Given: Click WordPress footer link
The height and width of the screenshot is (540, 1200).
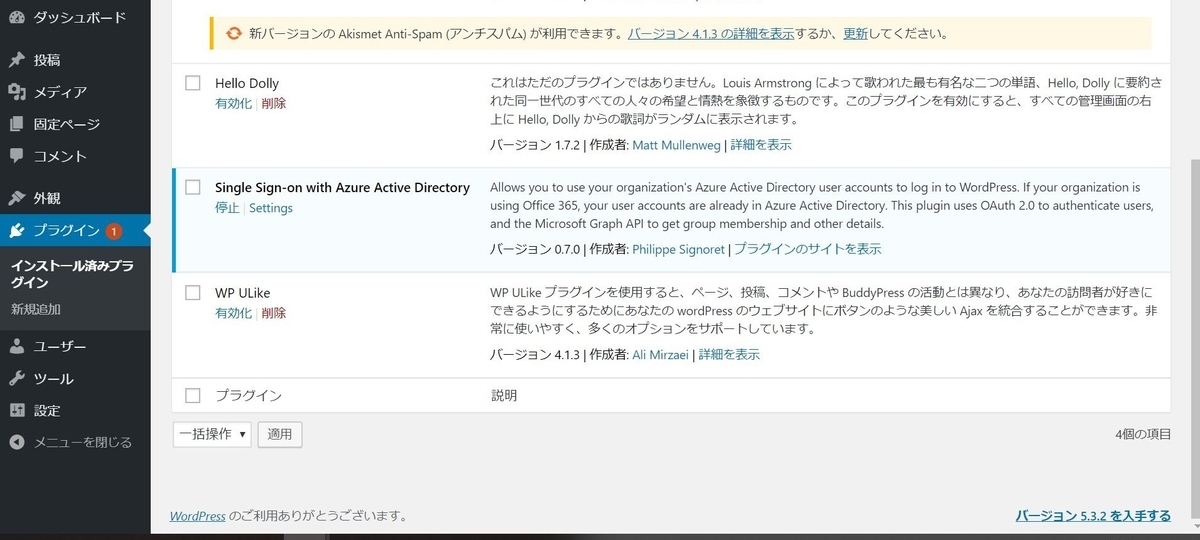Looking at the screenshot, I should tap(197, 516).
